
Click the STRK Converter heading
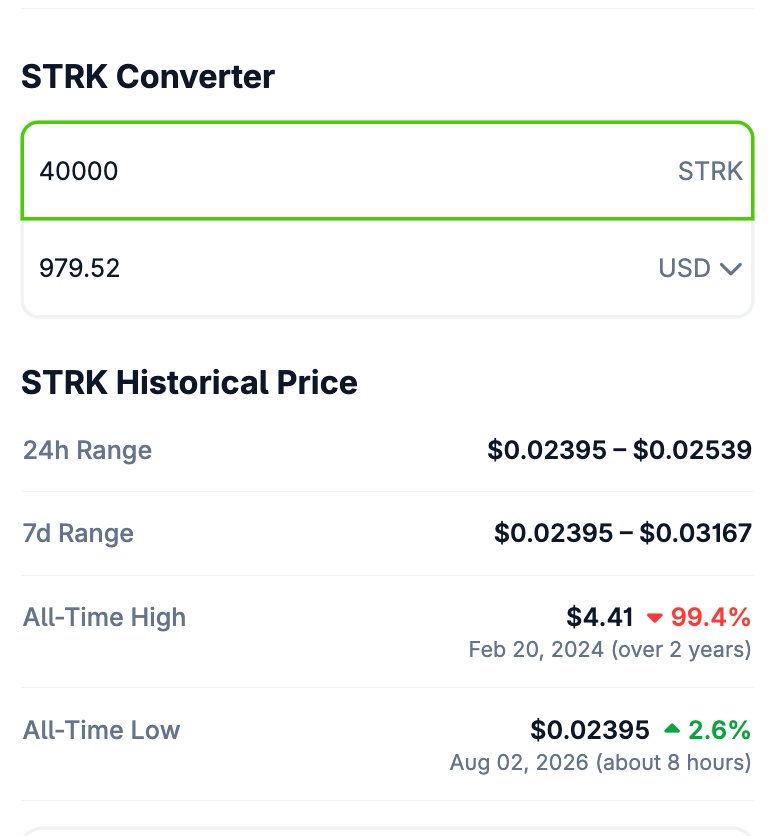click(148, 76)
